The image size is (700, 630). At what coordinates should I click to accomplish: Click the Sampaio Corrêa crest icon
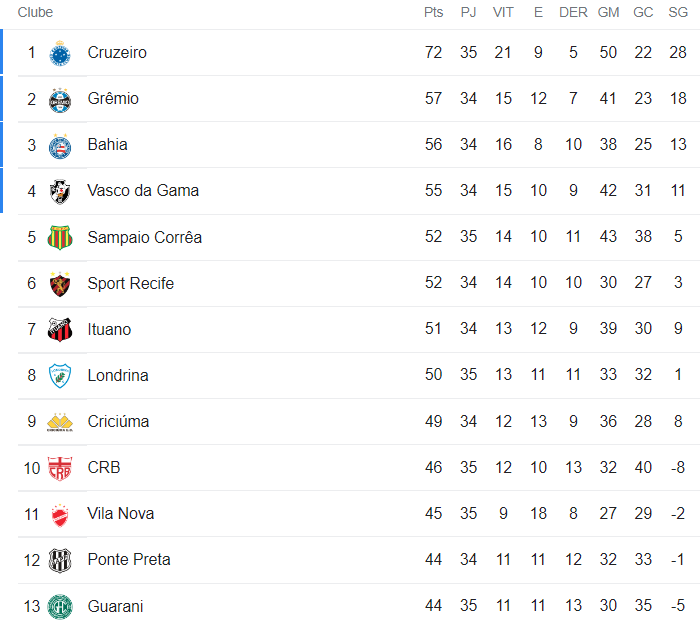60,238
